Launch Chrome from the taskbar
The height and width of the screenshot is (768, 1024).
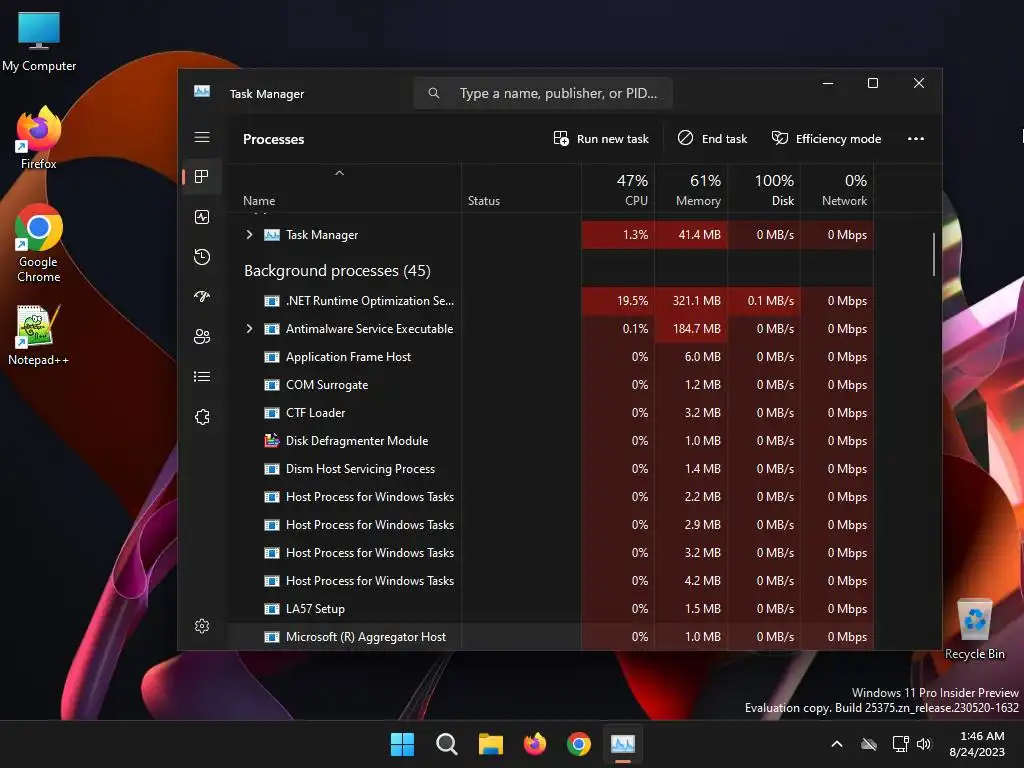[579, 744]
